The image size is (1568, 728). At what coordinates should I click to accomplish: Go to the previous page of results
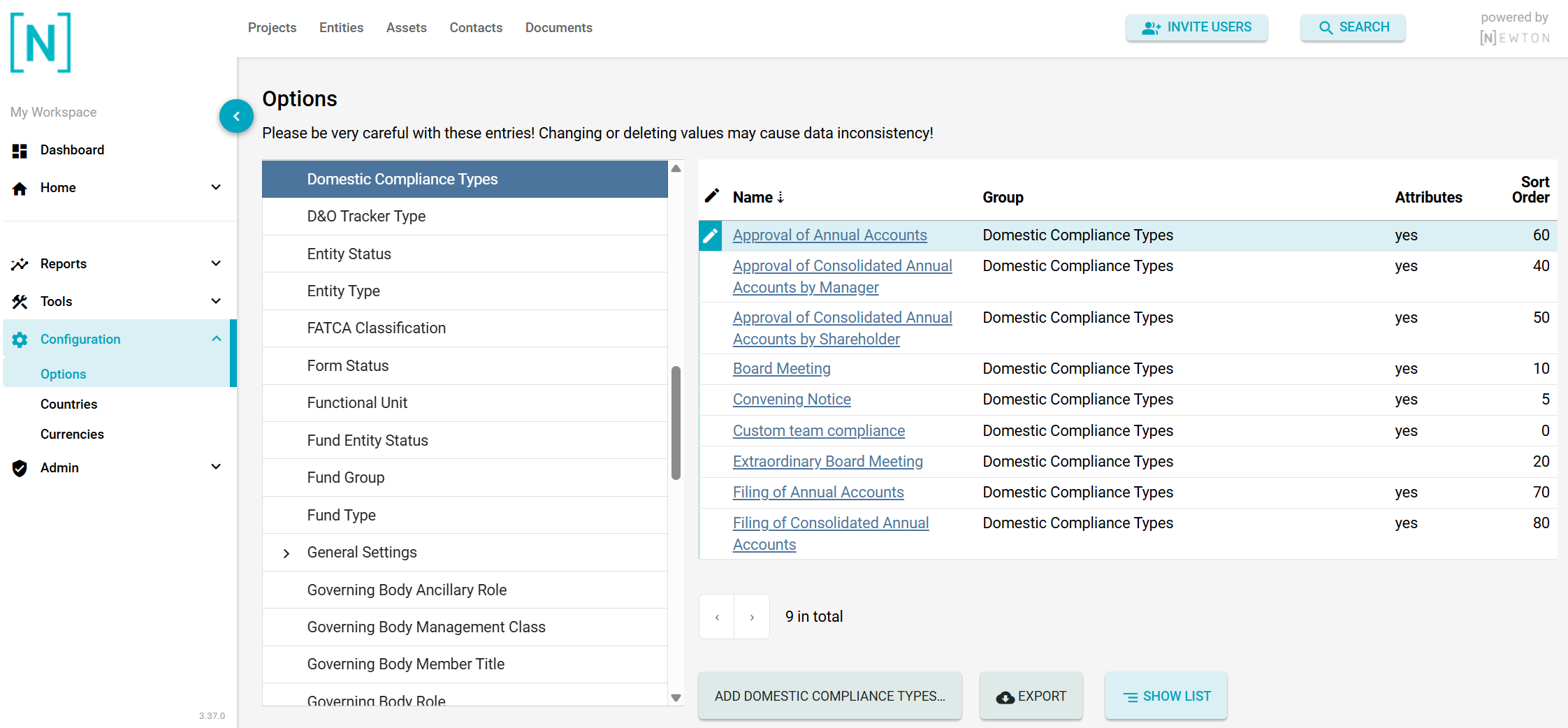(x=717, y=617)
